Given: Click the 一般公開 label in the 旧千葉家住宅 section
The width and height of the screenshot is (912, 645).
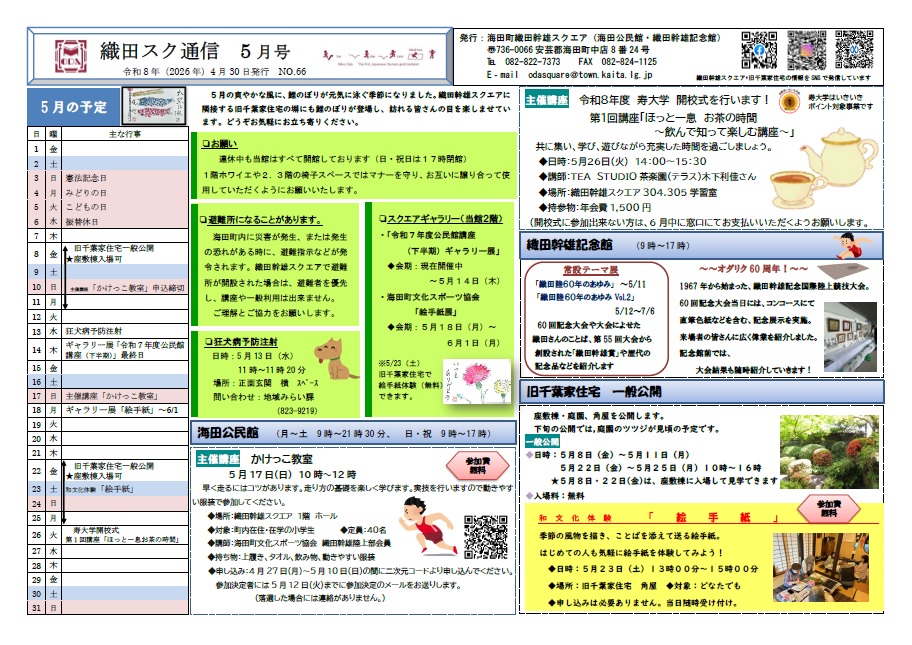Looking at the screenshot, I should point(542,441).
